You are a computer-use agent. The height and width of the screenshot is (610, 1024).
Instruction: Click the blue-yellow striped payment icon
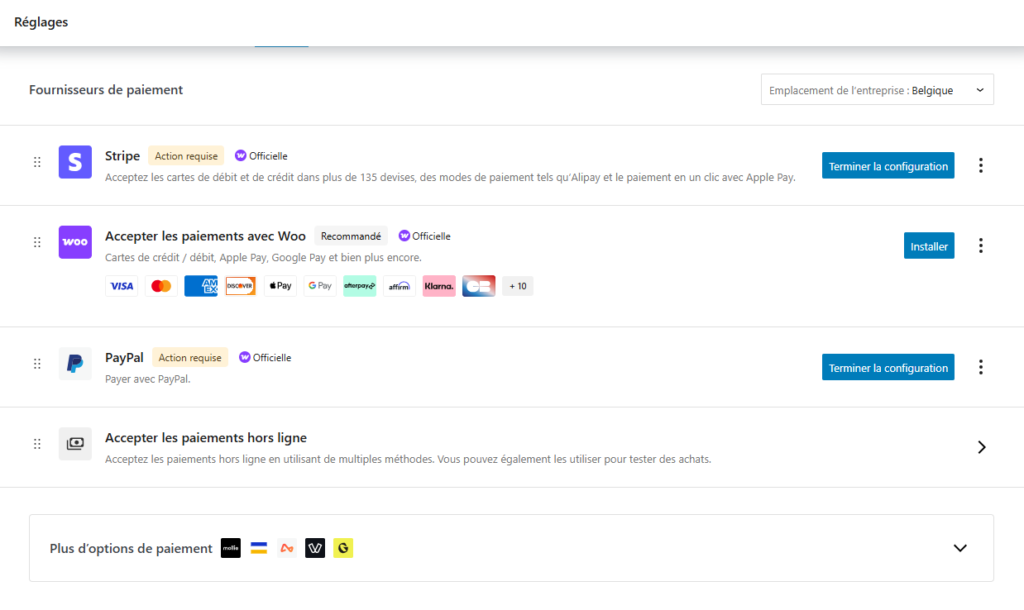click(259, 548)
